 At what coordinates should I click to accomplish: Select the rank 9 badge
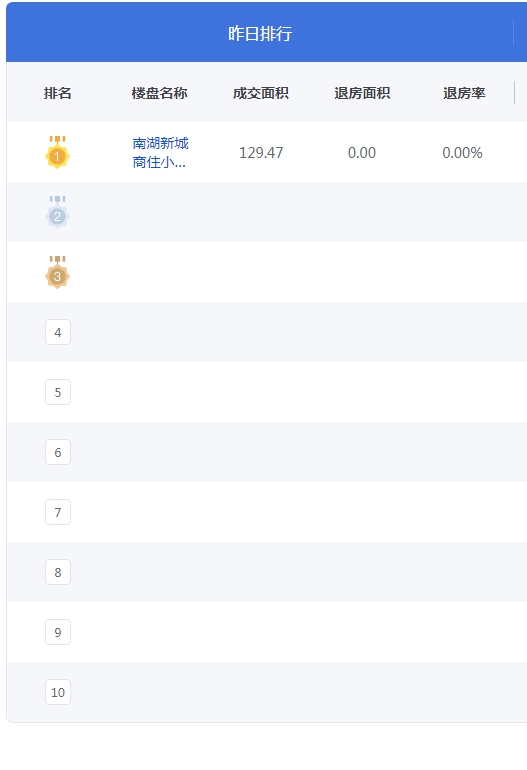(58, 632)
